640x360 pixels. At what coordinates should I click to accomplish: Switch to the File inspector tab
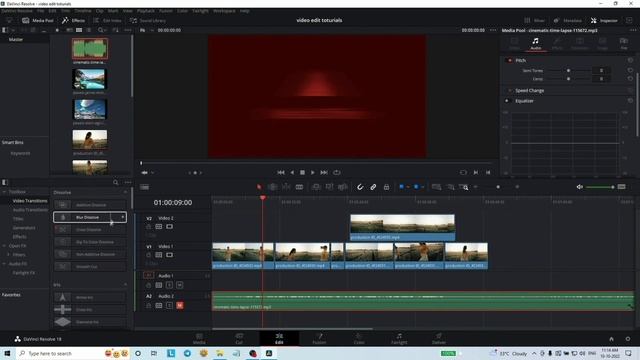(624, 43)
